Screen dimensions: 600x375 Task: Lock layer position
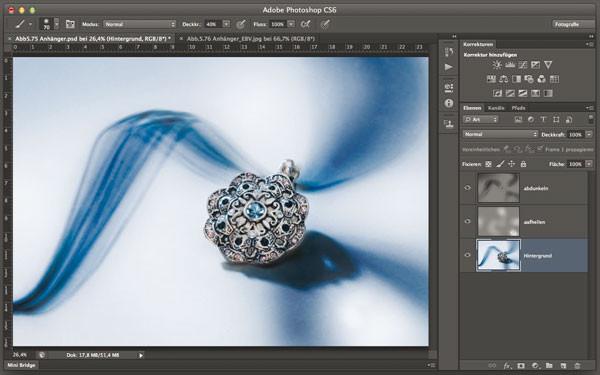coord(512,164)
